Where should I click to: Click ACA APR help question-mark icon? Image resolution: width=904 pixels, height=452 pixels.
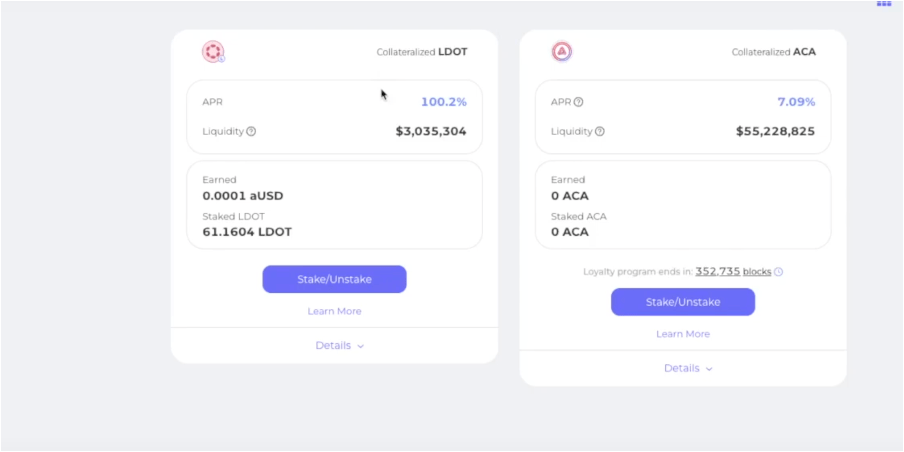click(x=578, y=102)
